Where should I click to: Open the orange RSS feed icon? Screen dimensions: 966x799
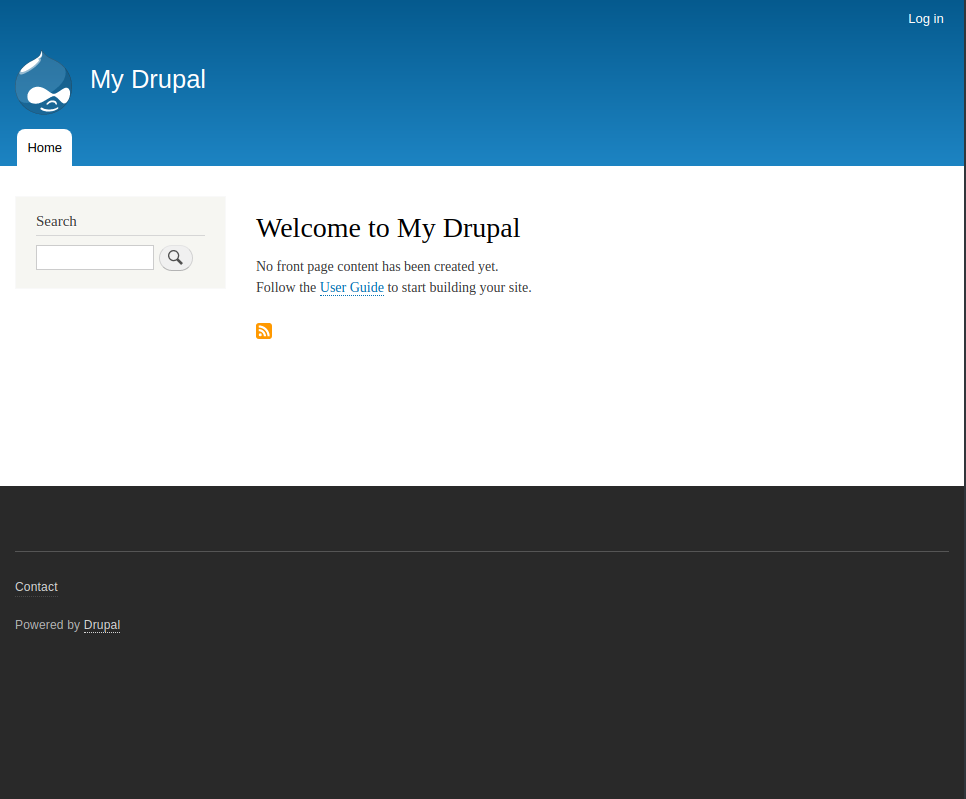point(264,331)
